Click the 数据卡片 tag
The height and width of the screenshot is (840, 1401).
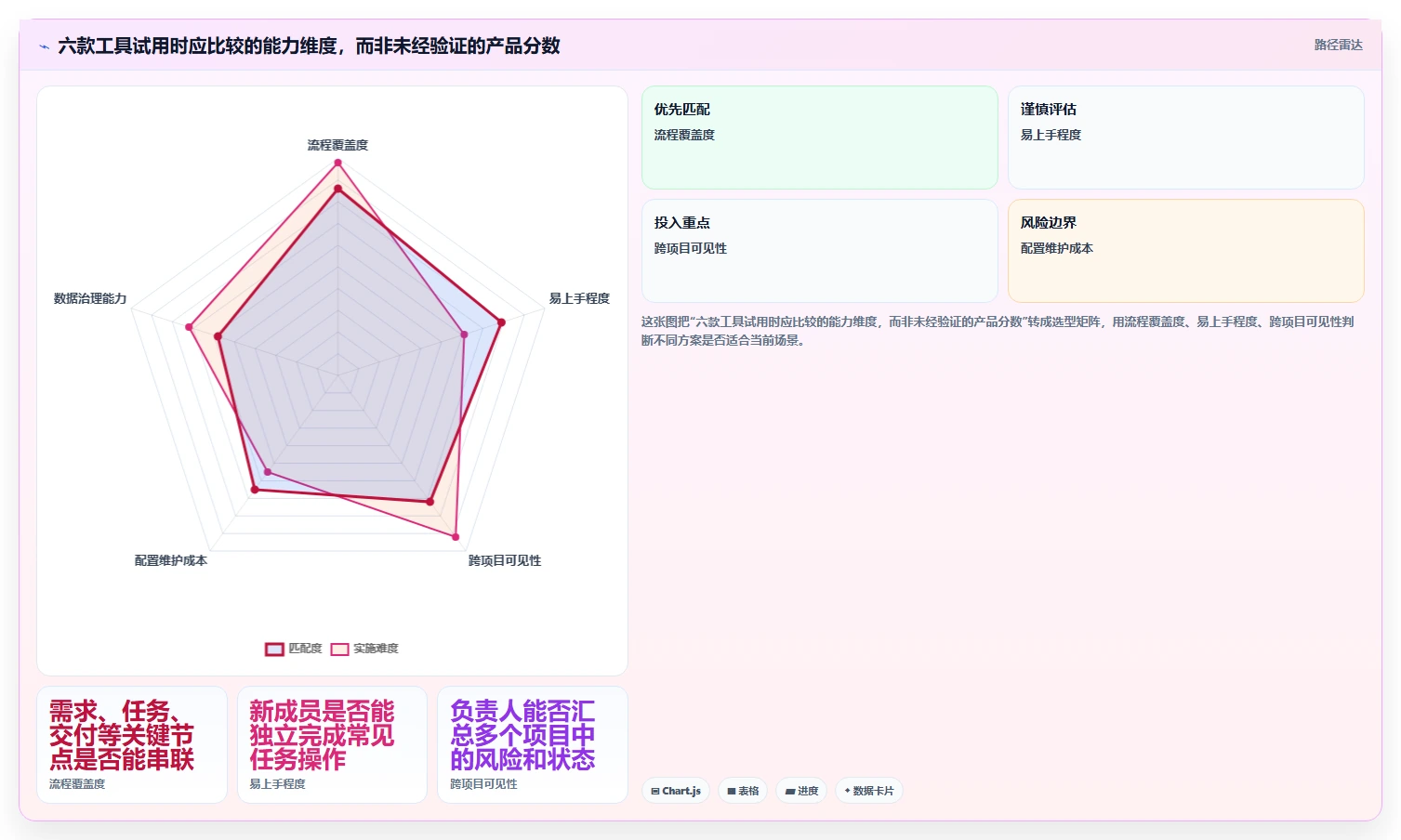click(869, 791)
